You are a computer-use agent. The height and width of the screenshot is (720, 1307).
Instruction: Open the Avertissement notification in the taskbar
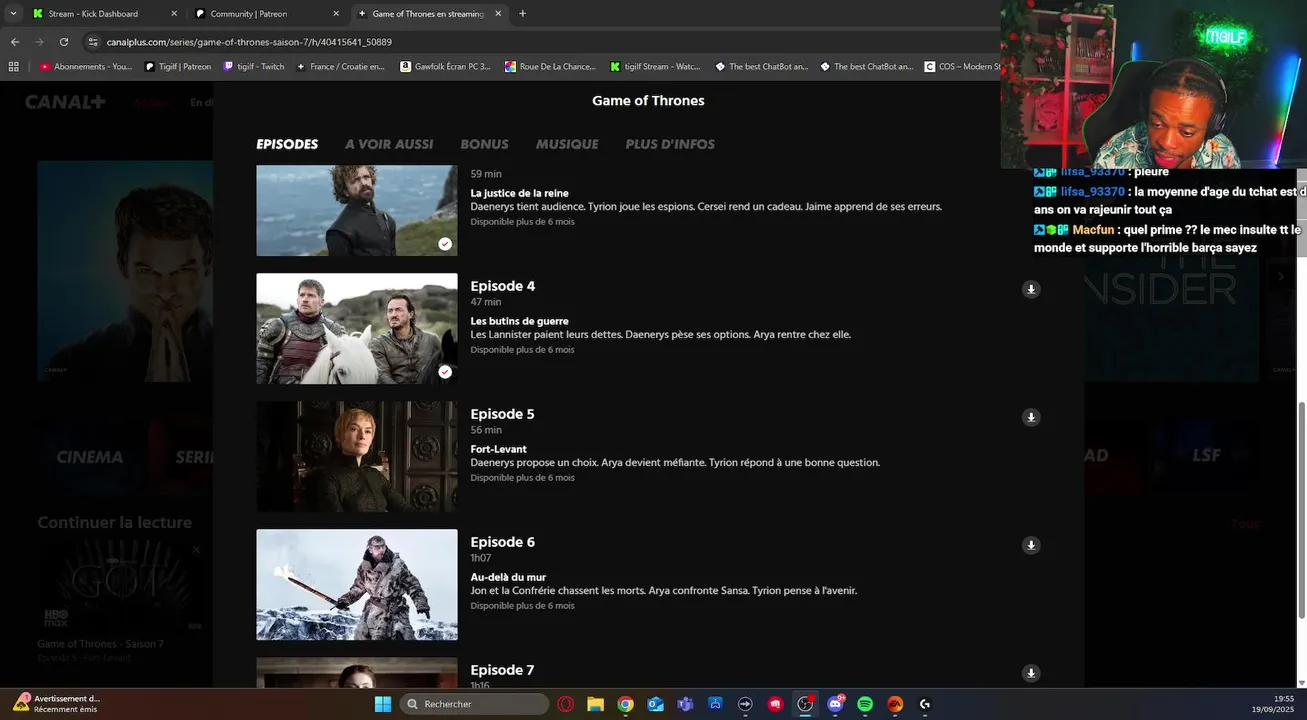[x=57, y=704]
